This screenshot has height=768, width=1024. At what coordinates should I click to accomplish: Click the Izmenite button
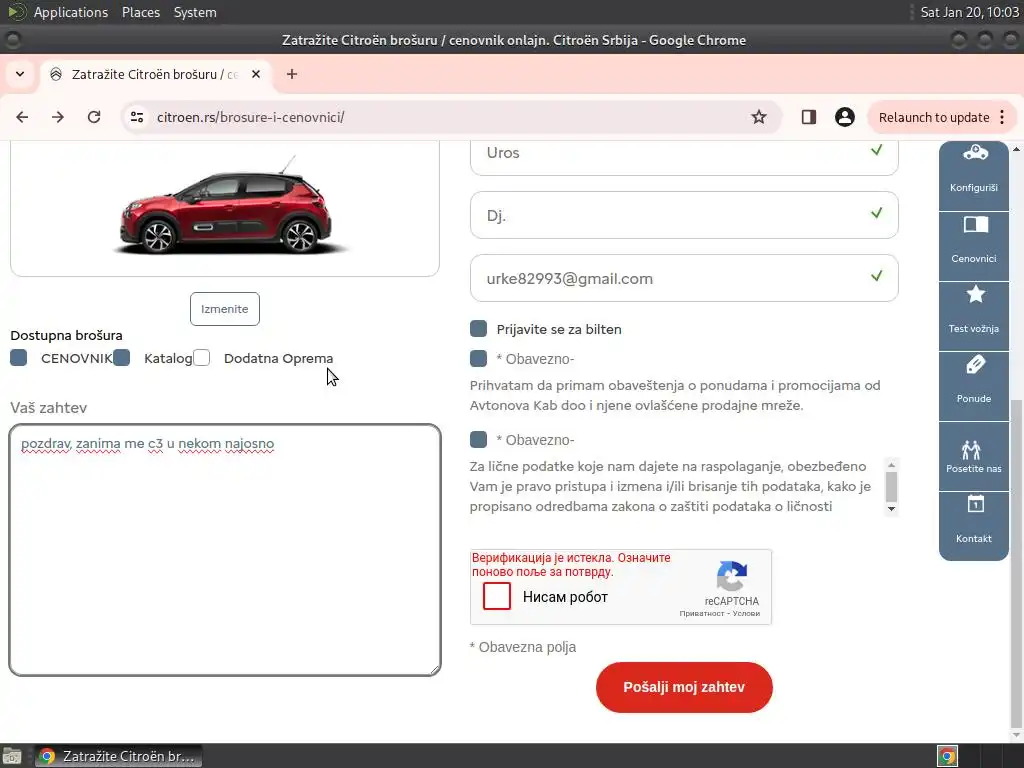pyautogui.click(x=225, y=309)
